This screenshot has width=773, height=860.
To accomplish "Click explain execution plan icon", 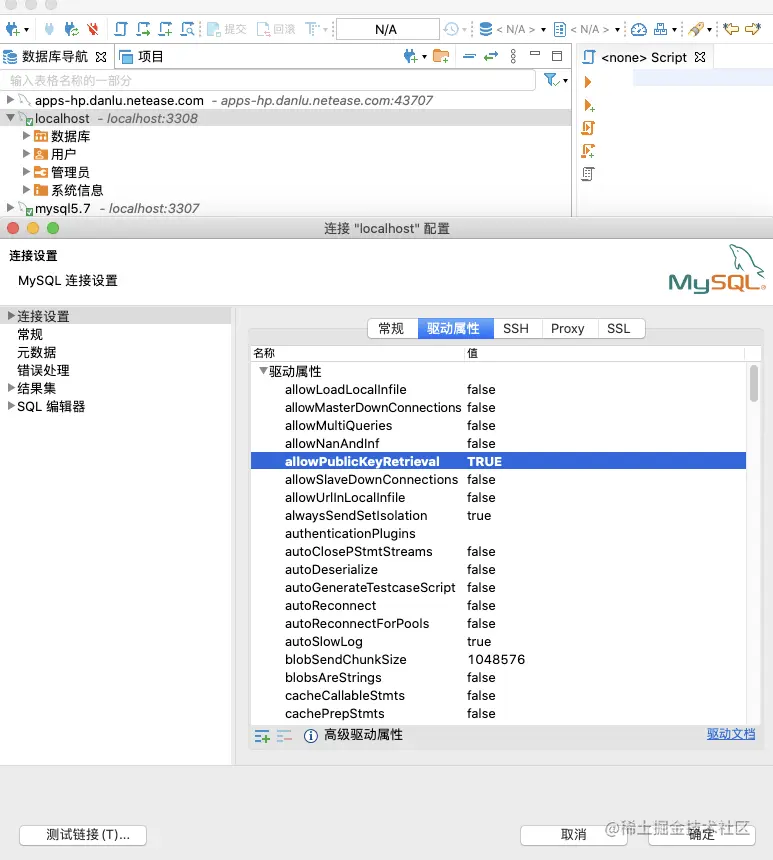I will click(x=588, y=174).
